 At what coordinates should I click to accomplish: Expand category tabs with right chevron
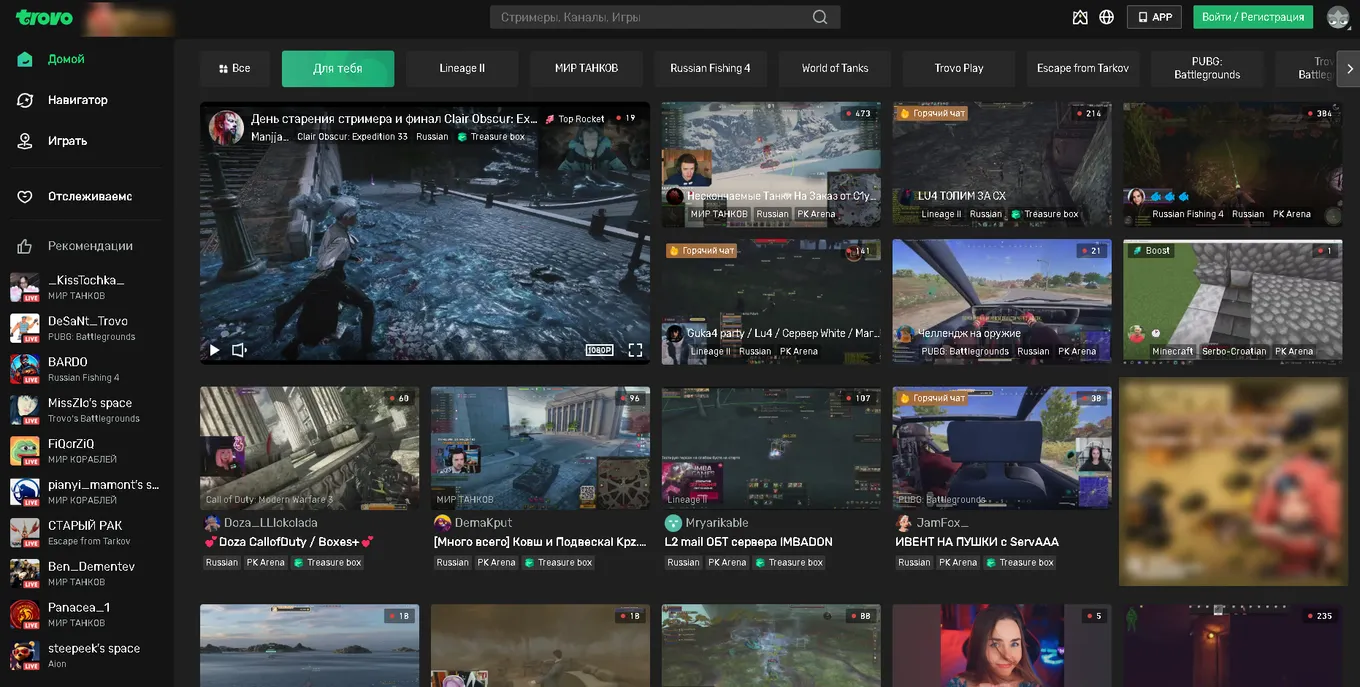[x=1349, y=69]
